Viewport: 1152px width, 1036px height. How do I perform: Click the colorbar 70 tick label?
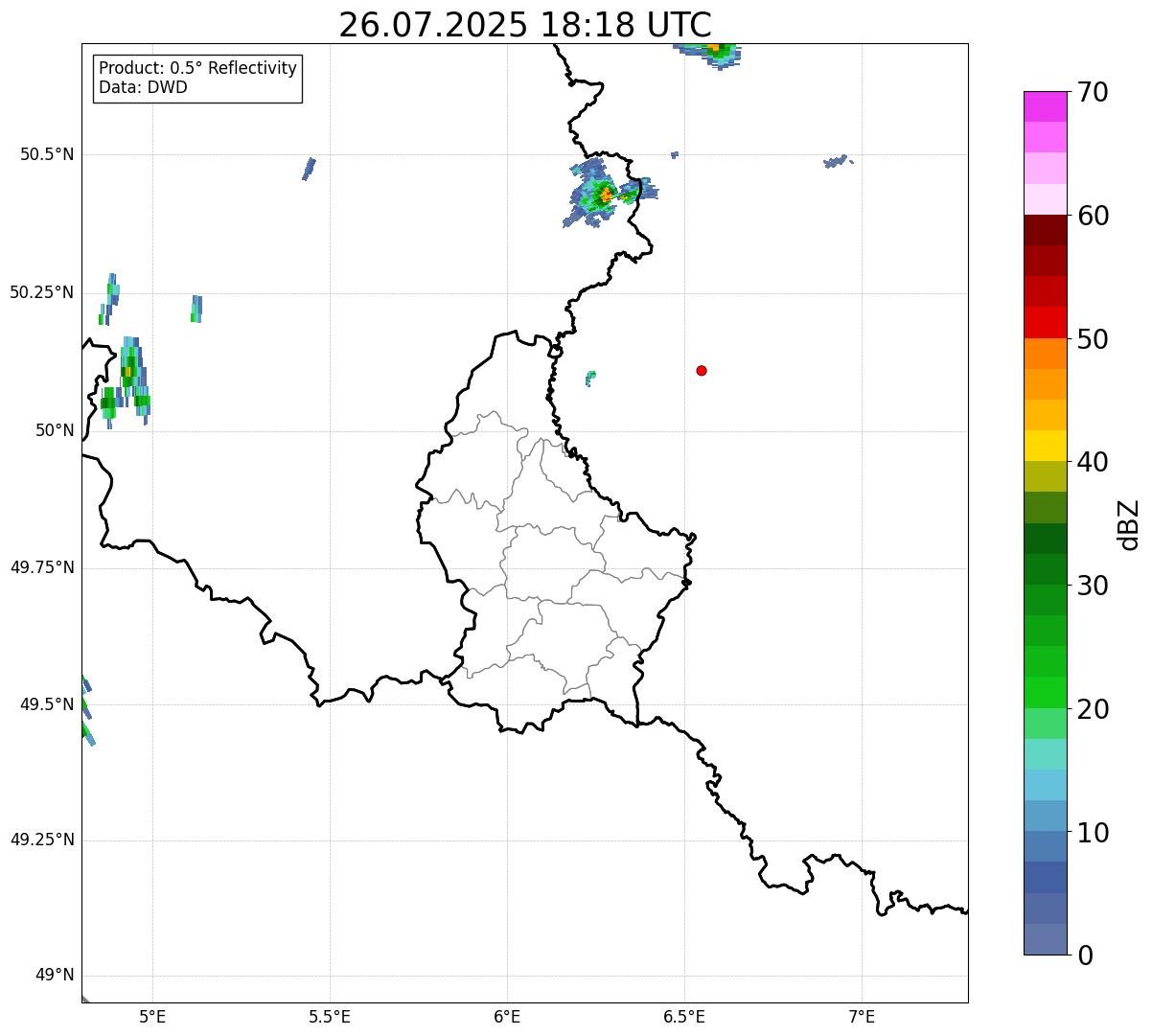click(x=1093, y=92)
